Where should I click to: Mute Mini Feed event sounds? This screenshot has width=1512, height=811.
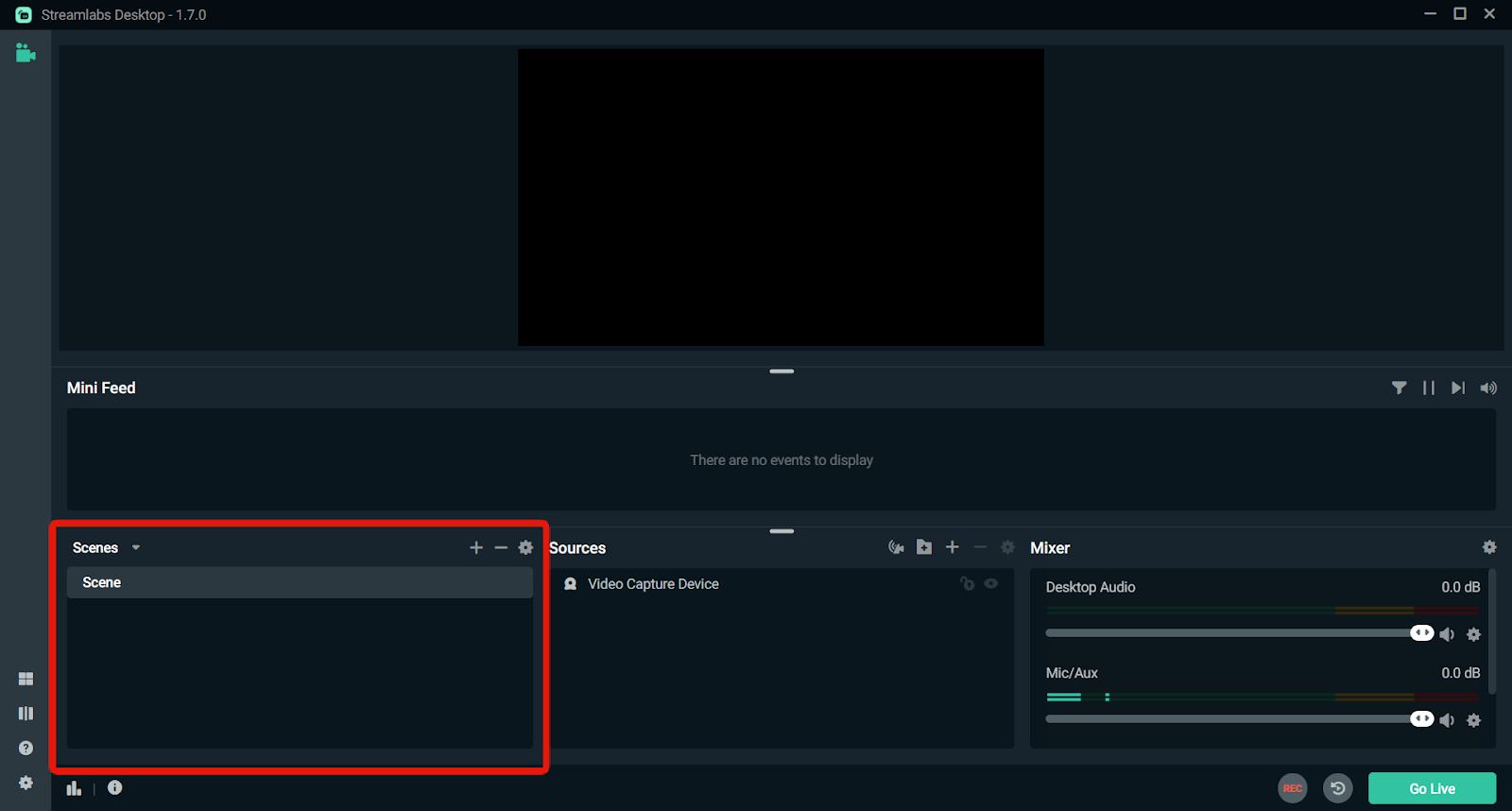[1488, 388]
